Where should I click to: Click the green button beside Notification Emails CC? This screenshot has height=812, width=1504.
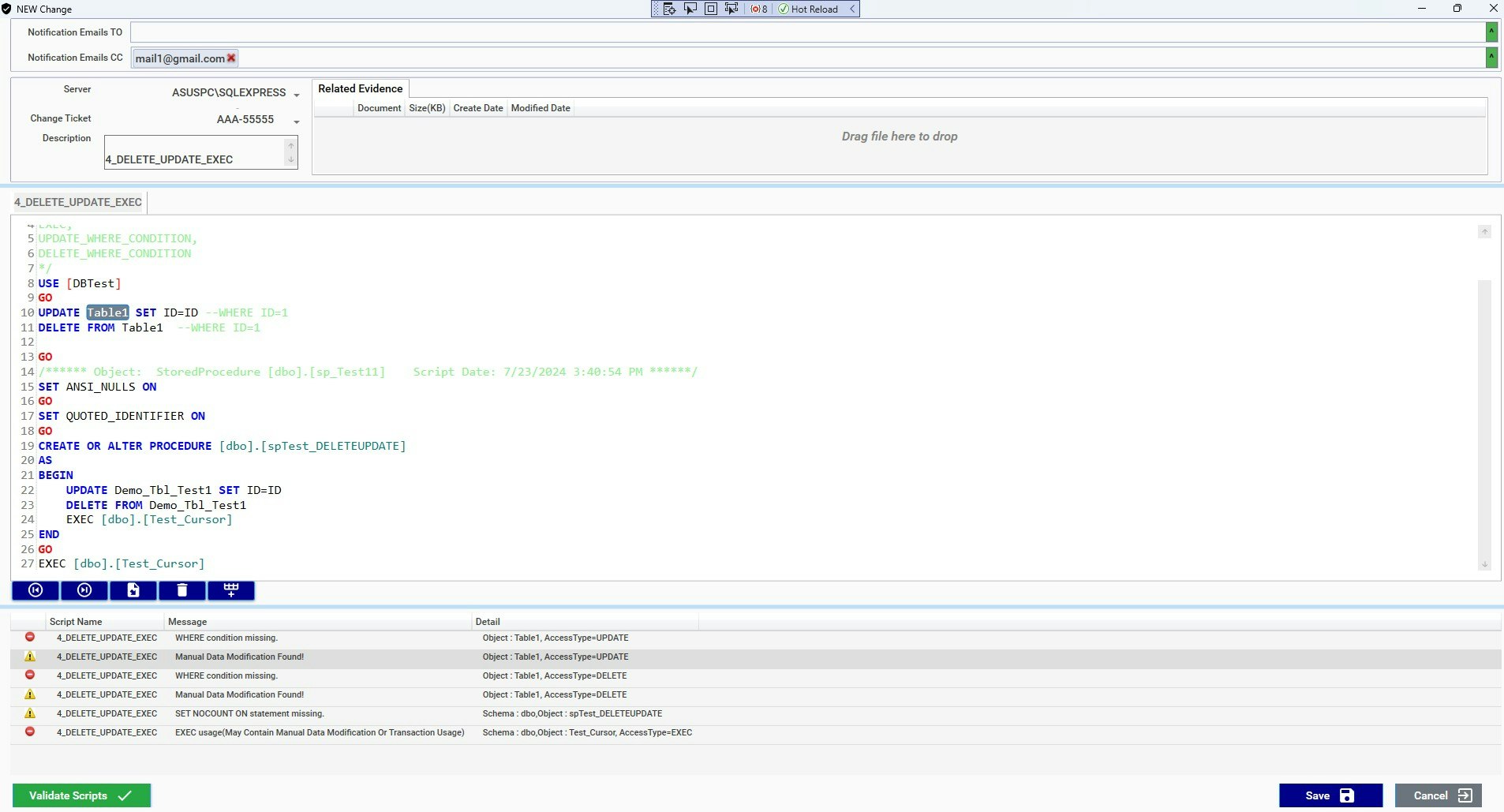coord(1491,58)
